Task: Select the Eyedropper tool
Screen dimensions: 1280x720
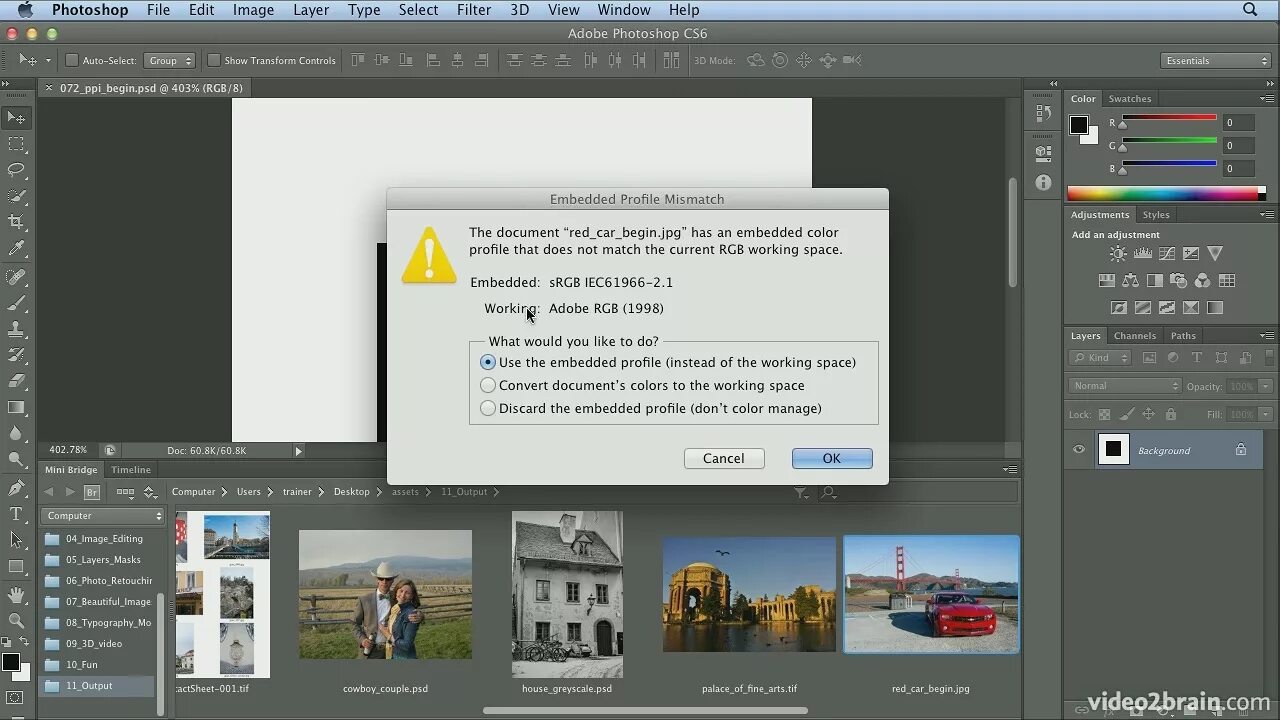Action: [x=17, y=248]
